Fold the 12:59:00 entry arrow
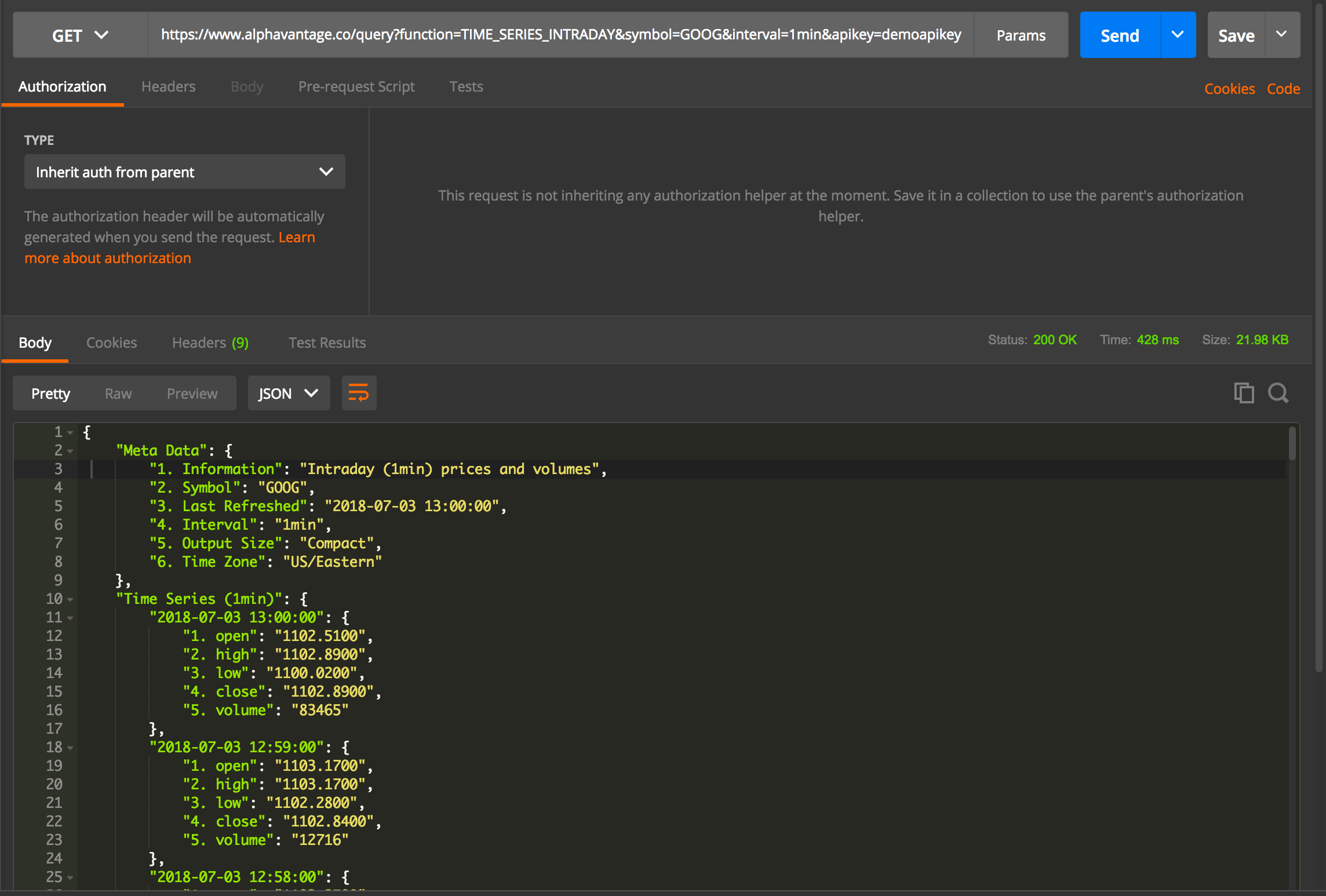 [70, 748]
